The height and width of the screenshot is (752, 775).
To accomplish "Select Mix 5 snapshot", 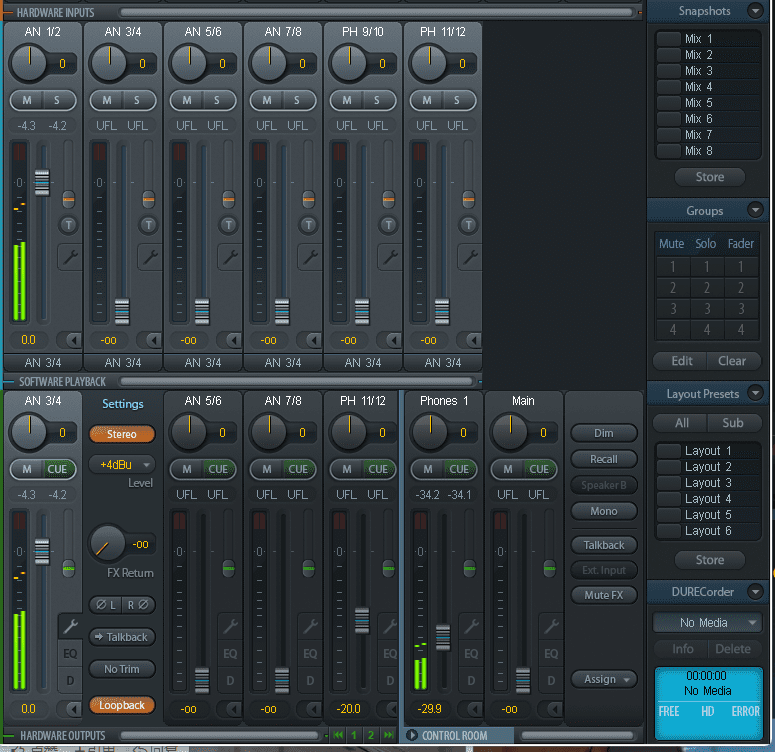I will point(708,103).
